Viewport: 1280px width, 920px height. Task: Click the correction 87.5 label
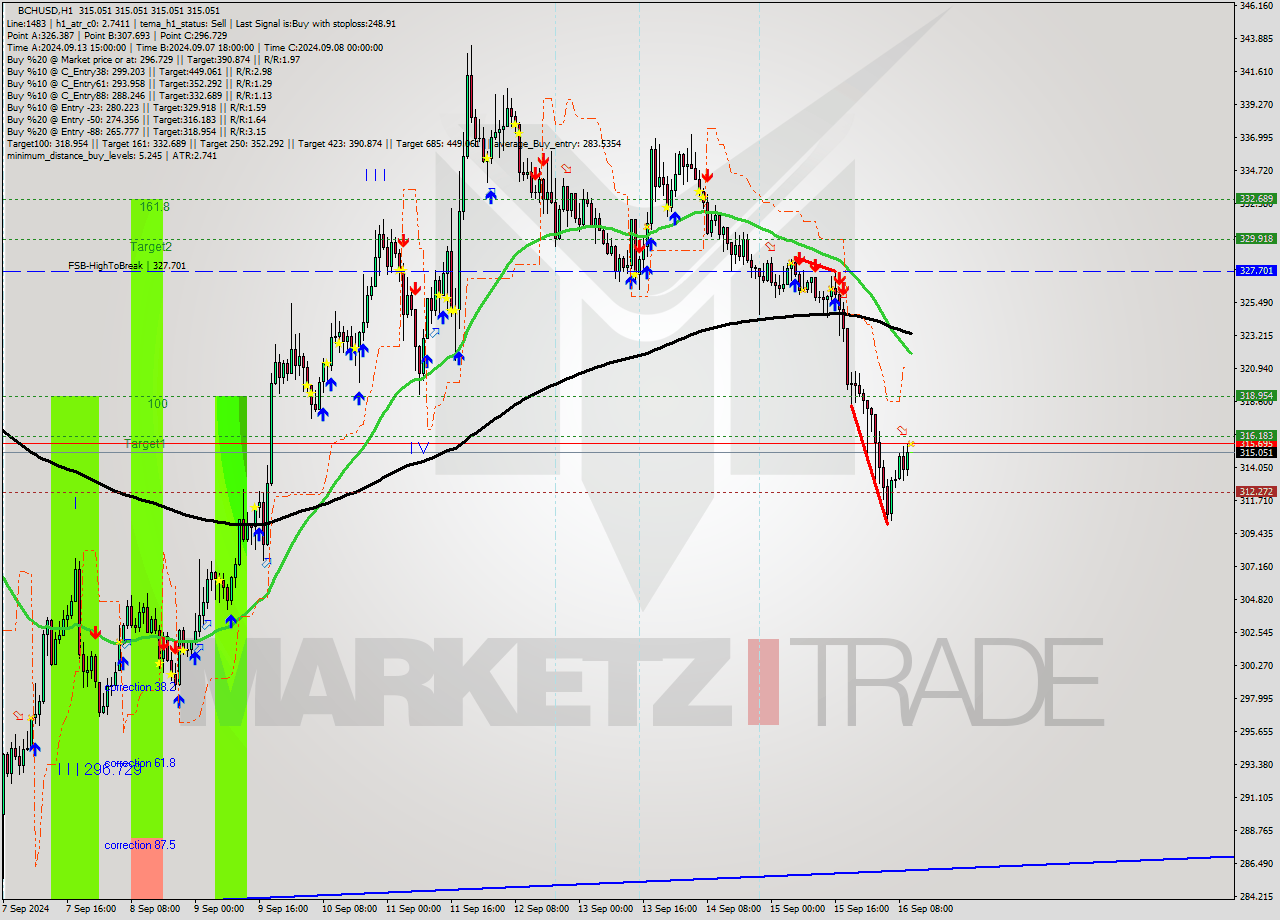tap(140, 845)
